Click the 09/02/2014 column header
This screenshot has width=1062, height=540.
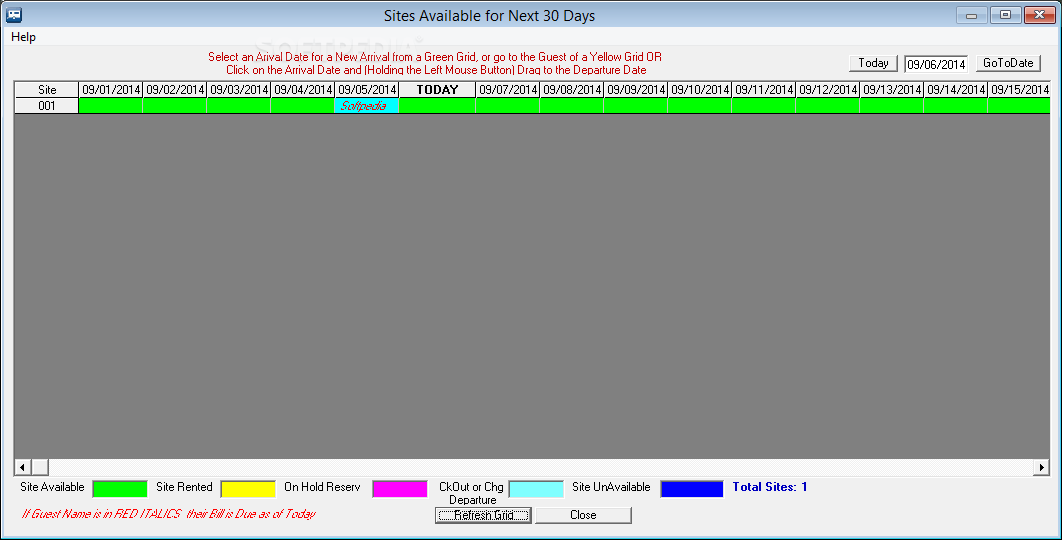click(x=175, y=89)
